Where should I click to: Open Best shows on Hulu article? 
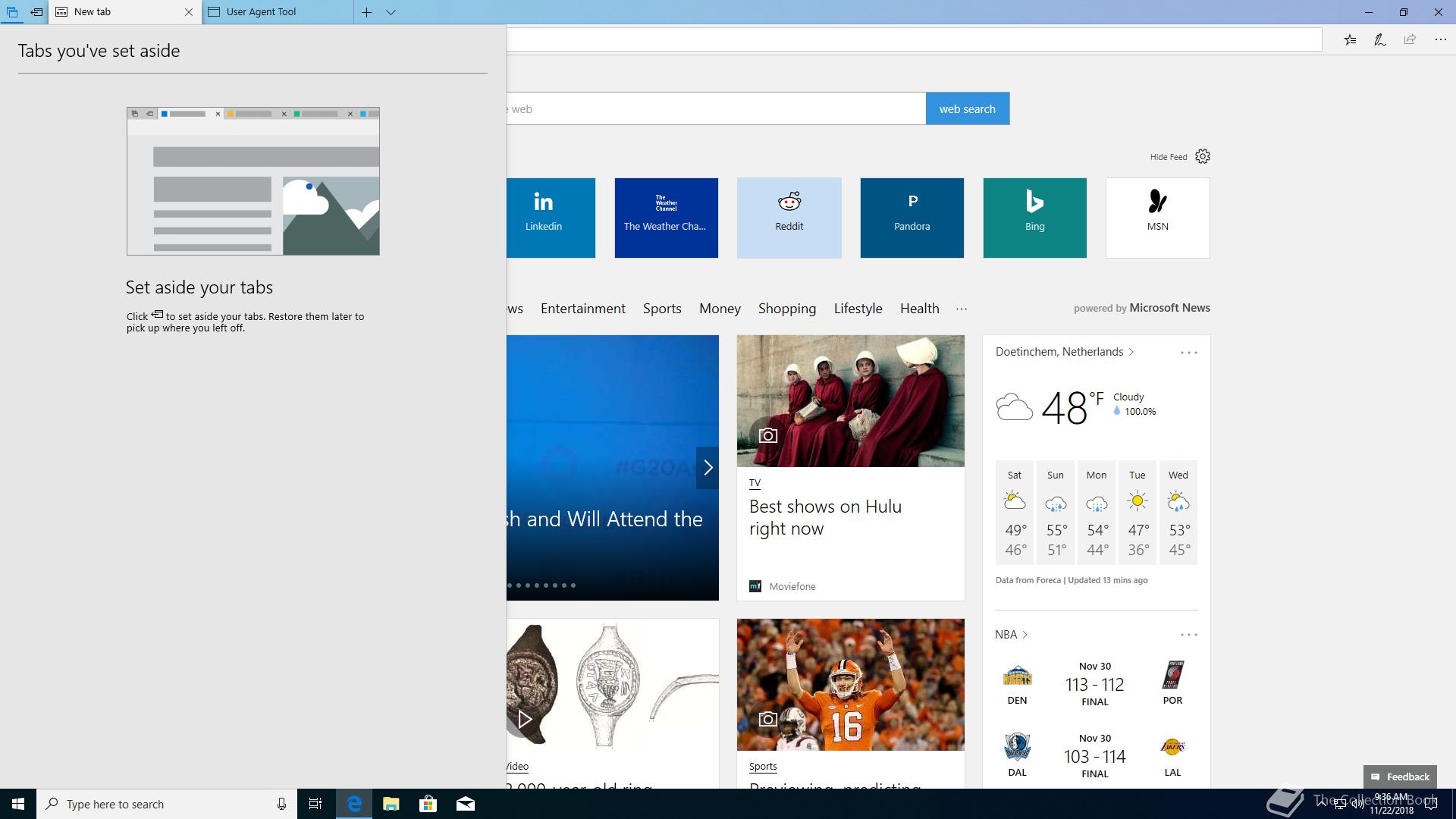click(x=825, y=517)
